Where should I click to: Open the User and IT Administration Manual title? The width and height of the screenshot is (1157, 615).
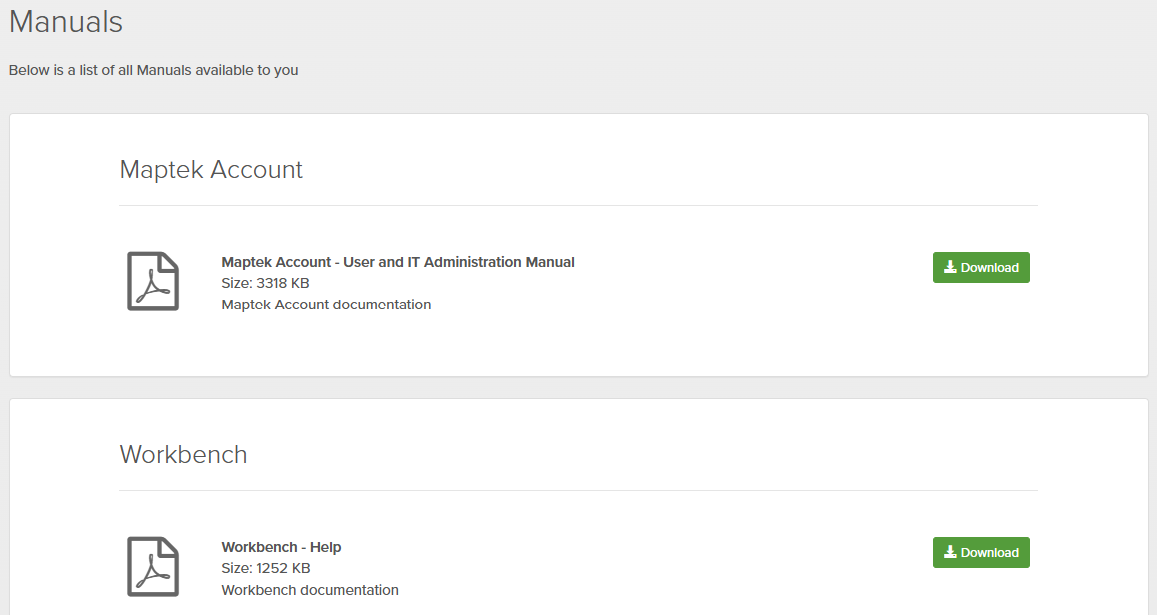click(398, 262)
